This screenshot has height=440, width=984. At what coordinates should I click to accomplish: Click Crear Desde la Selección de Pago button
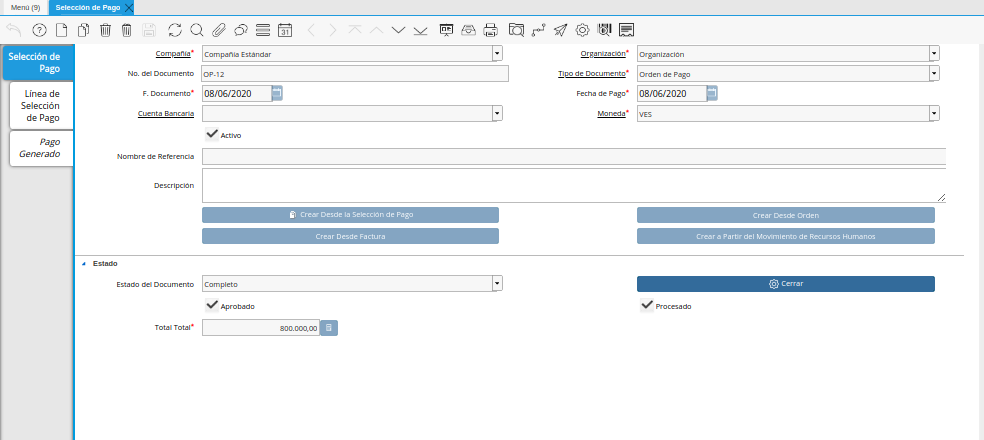350,215
